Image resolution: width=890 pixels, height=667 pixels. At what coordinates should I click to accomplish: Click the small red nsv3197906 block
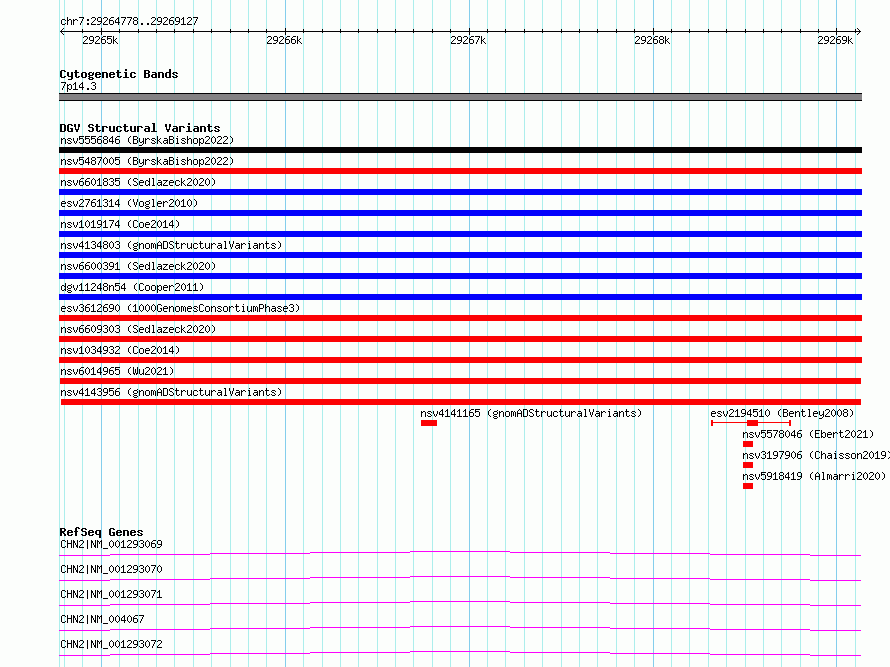(748, 465)
